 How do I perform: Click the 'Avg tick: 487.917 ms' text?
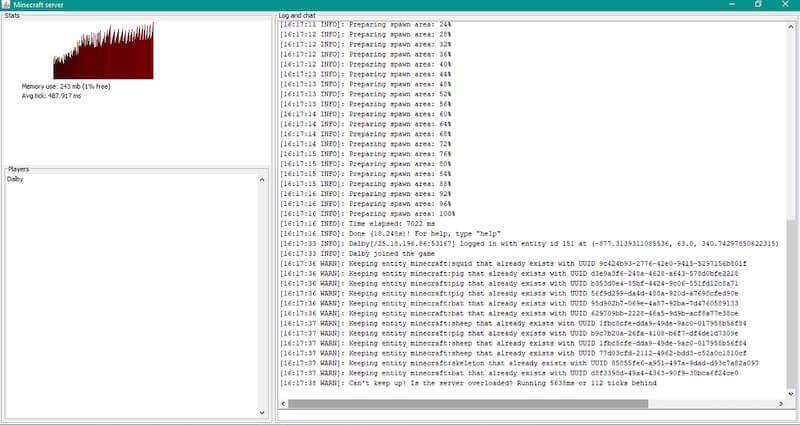(x=52, y=96)
